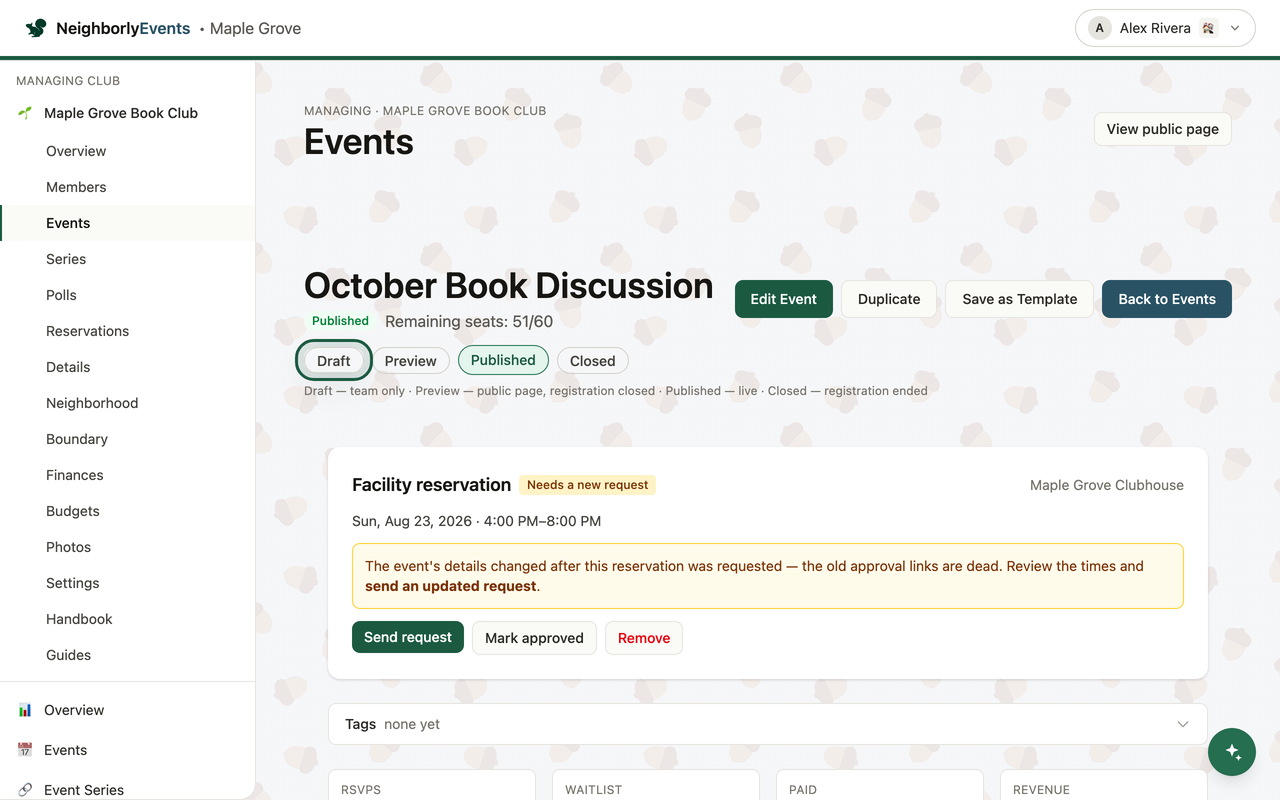Remove the facility reservation
The image size is (1280, 800).
point(644,638)
